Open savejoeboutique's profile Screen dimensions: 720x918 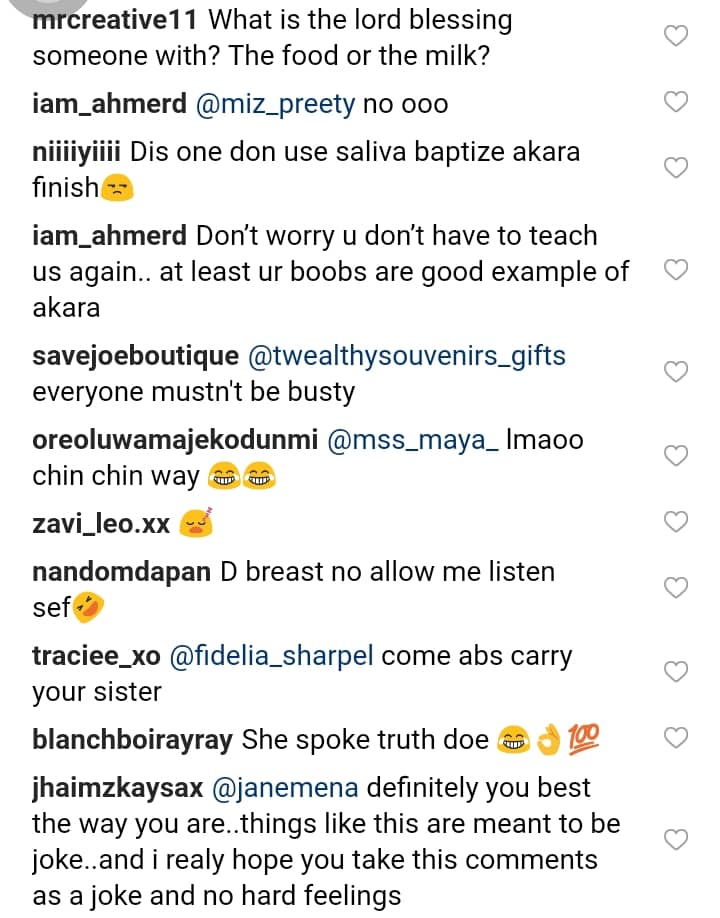pos(136,356)
